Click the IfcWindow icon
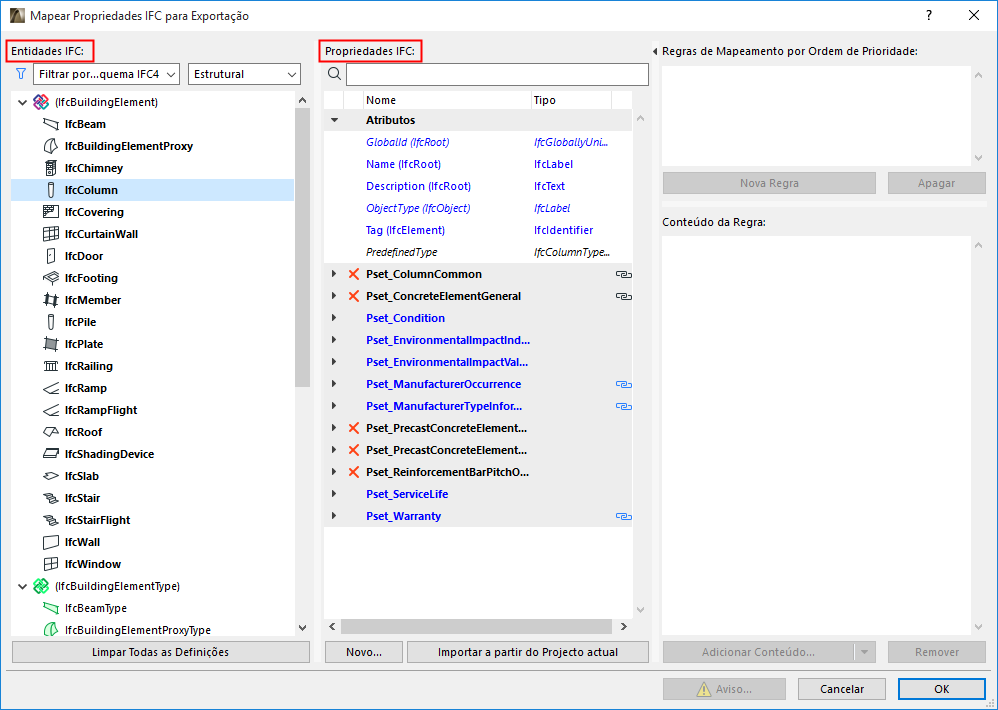Screen dimensions: 998x710 (50, 564)
